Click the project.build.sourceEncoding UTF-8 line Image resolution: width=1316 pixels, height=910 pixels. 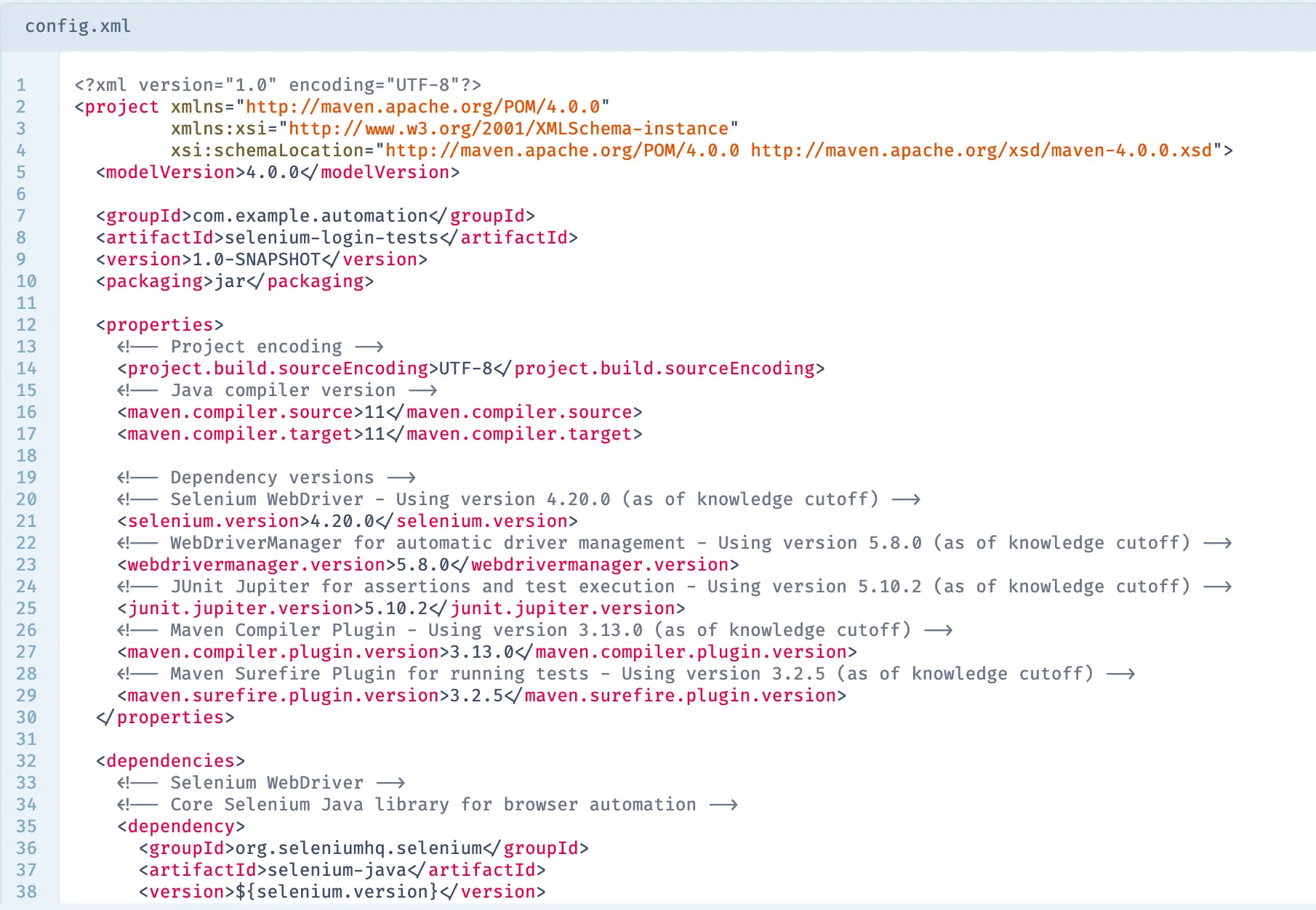[471, 369]
